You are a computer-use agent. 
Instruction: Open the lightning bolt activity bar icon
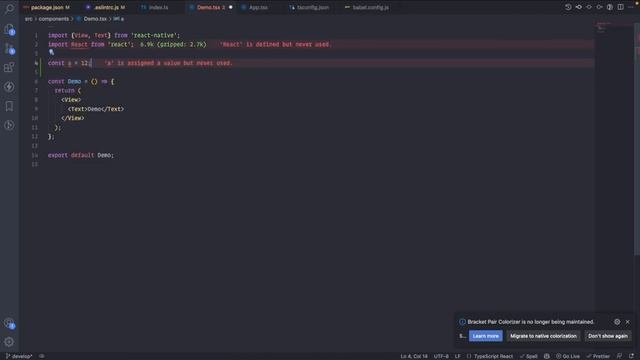(x=9, y=87)
